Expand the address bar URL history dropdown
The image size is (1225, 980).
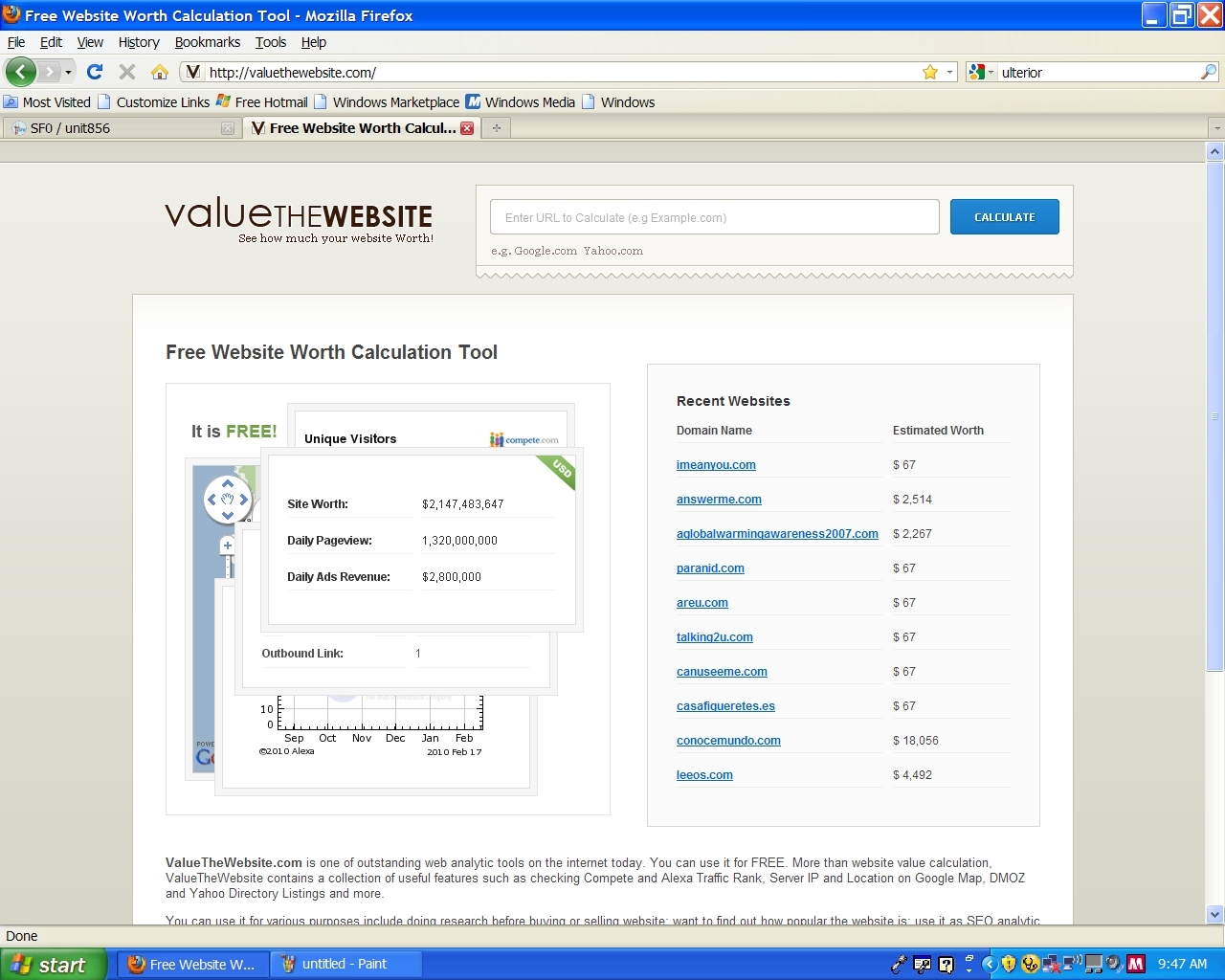(949, 72)
